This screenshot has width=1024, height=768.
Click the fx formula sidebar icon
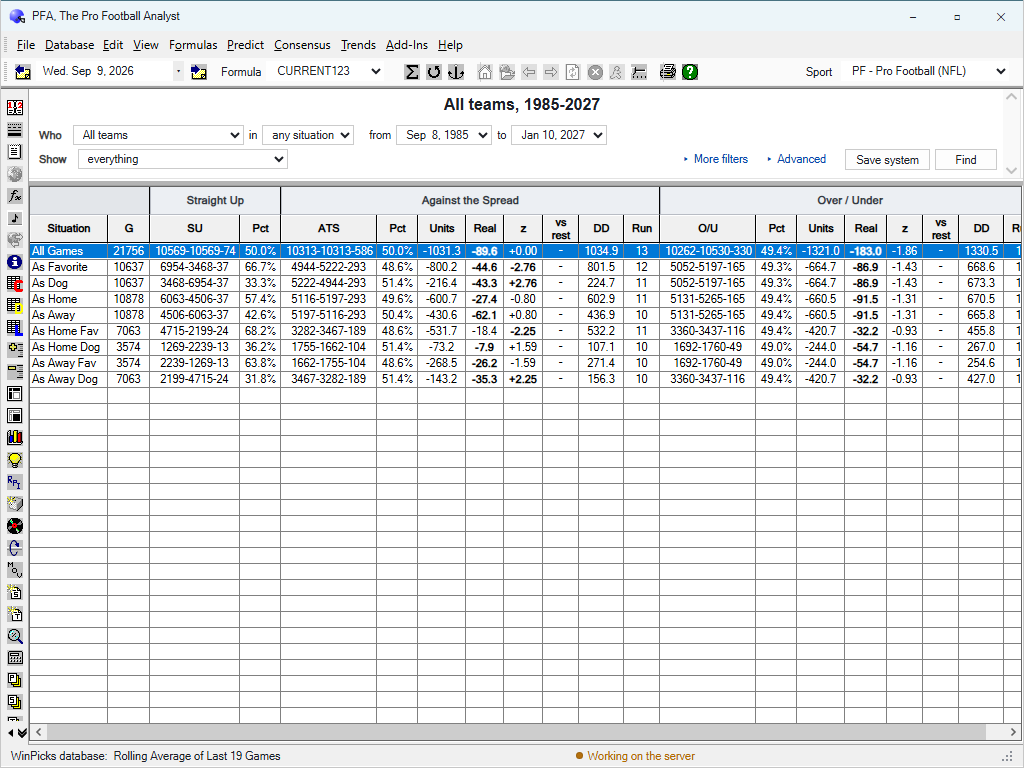point(14,195)
